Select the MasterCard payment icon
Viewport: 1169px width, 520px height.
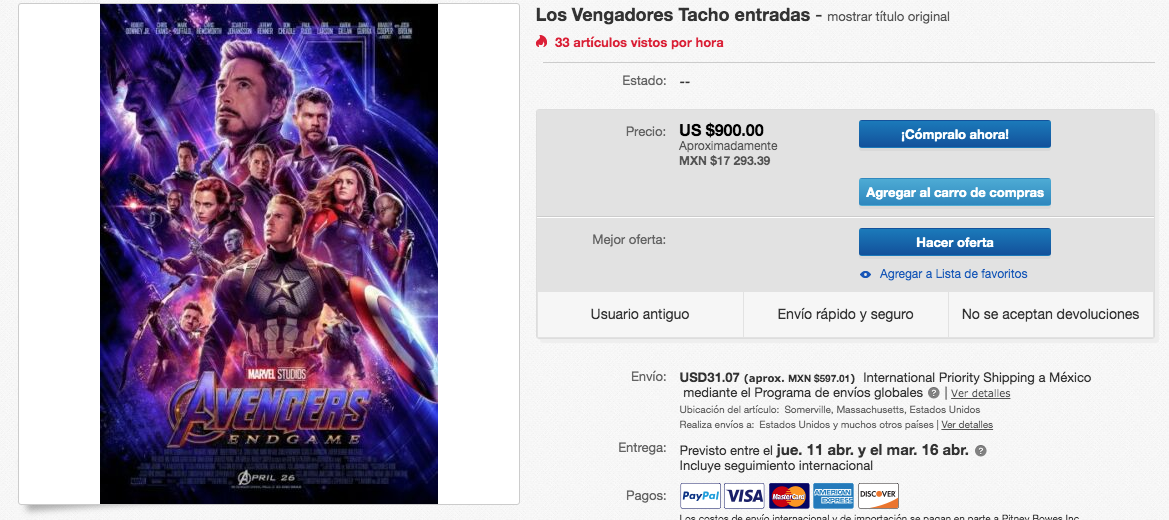(x=789, y=495)
